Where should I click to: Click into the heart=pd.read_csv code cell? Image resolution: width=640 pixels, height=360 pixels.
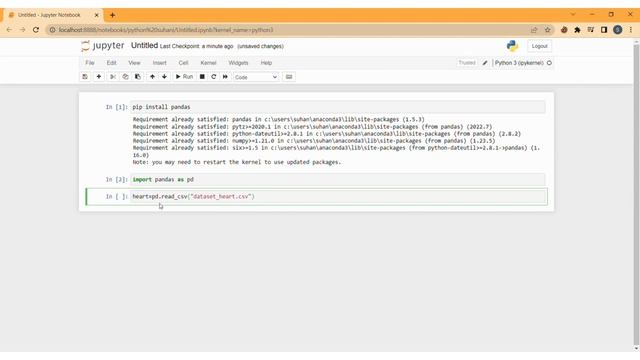pyautogui.click(x=339, y=197)
